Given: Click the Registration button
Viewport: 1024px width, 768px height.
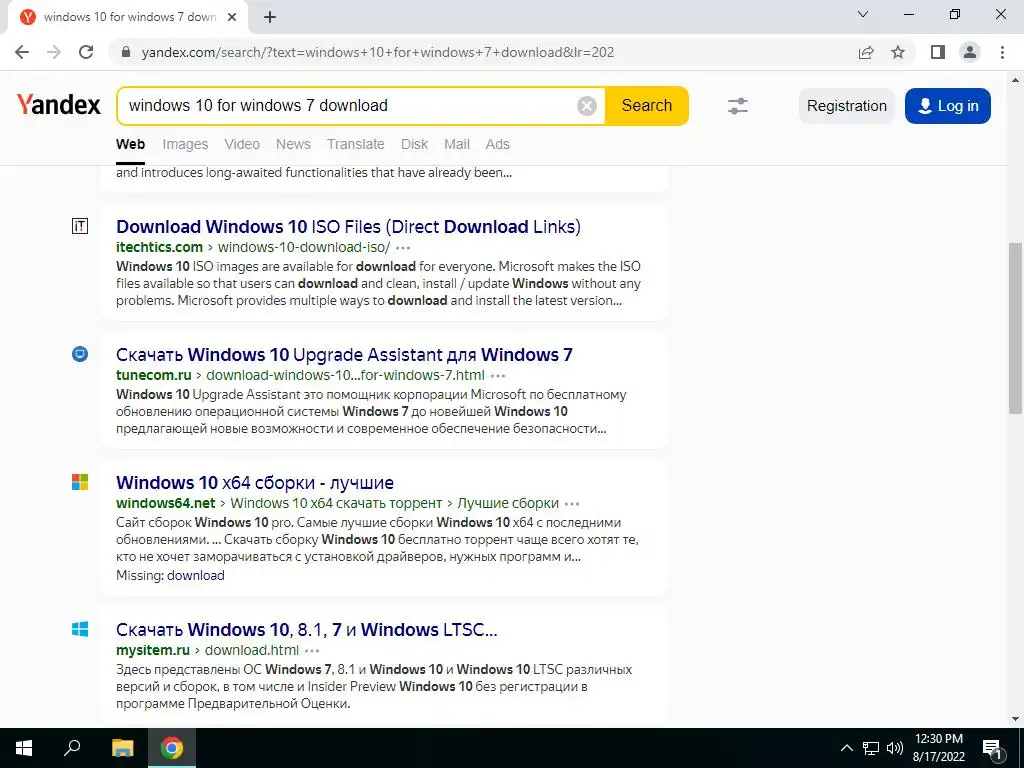Looking at the screenshot, I should tap(846, 106).
